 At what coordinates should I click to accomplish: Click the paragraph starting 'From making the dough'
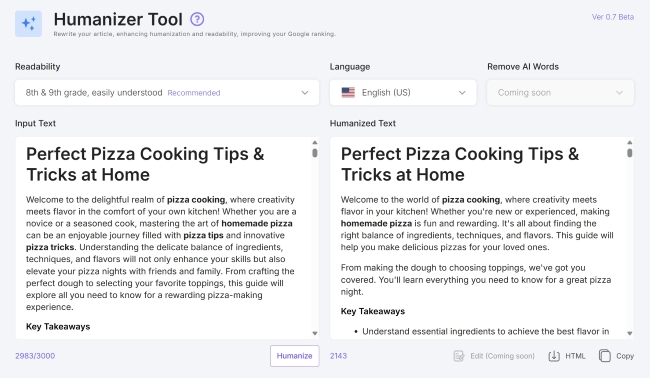tap(476, 280)
